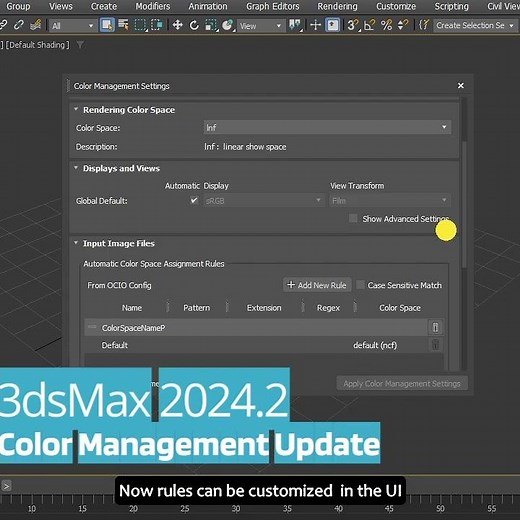The image size is (520, 520).
Task: Activate the Select and Scale tool
Action: 211,25
